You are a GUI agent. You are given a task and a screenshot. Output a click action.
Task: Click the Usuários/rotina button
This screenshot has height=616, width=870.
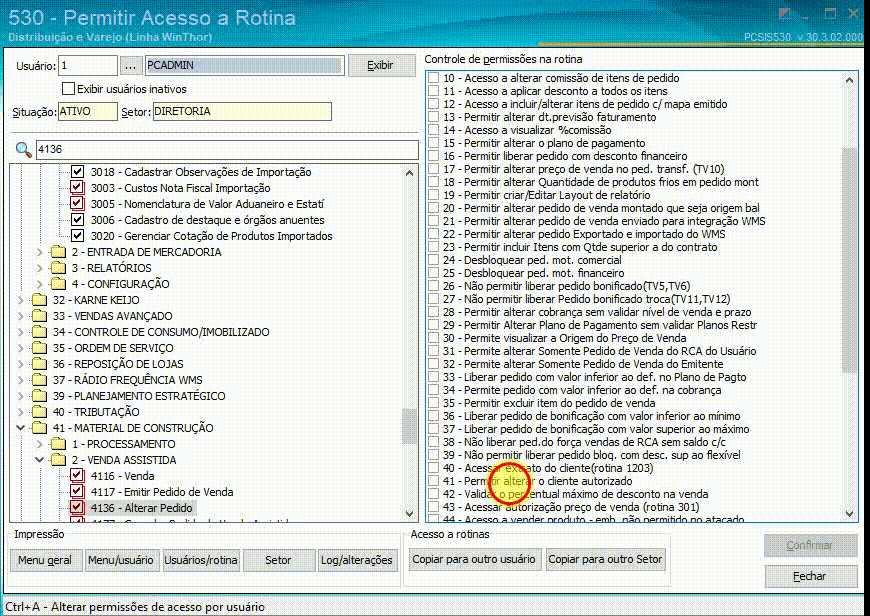point(200,560)
